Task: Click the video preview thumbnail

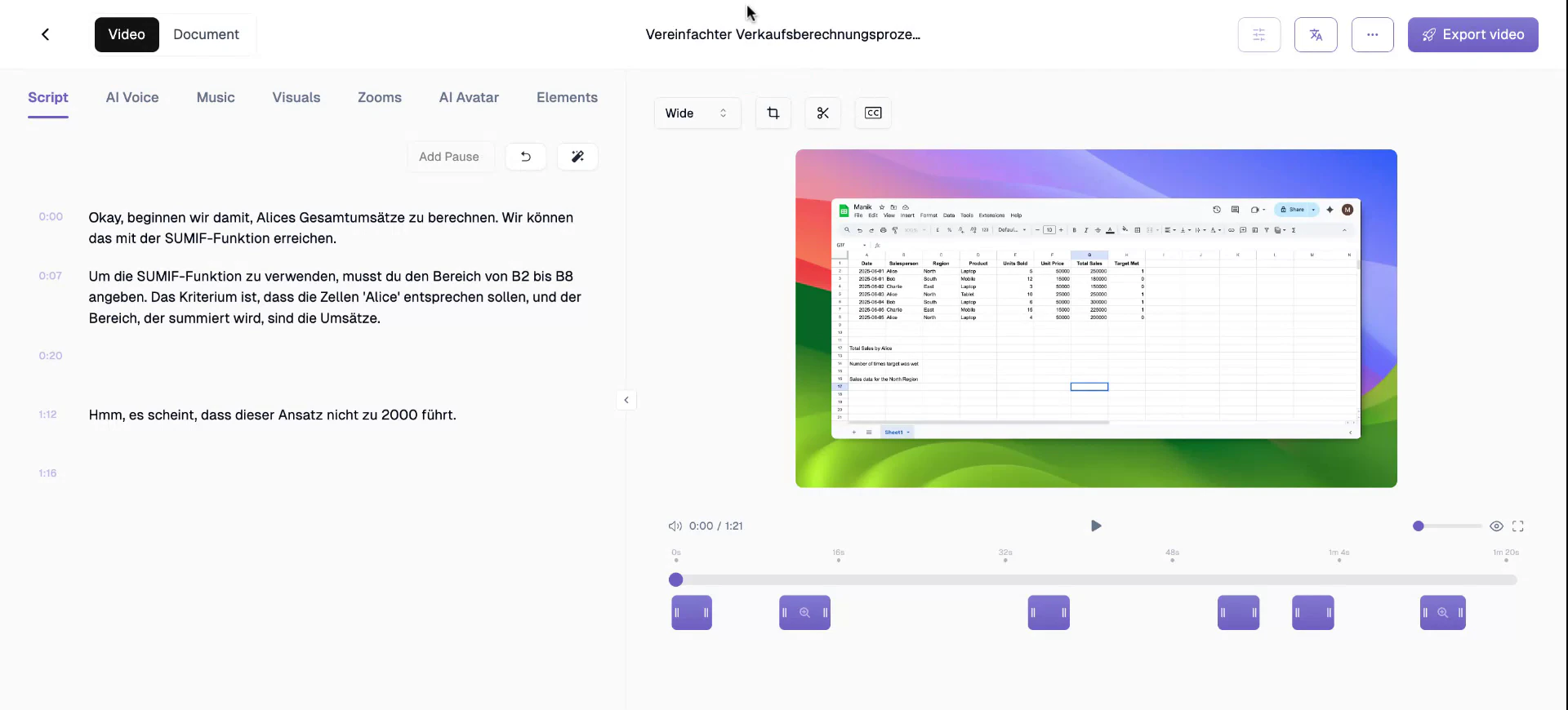Action: click(x=1096, y=318)
